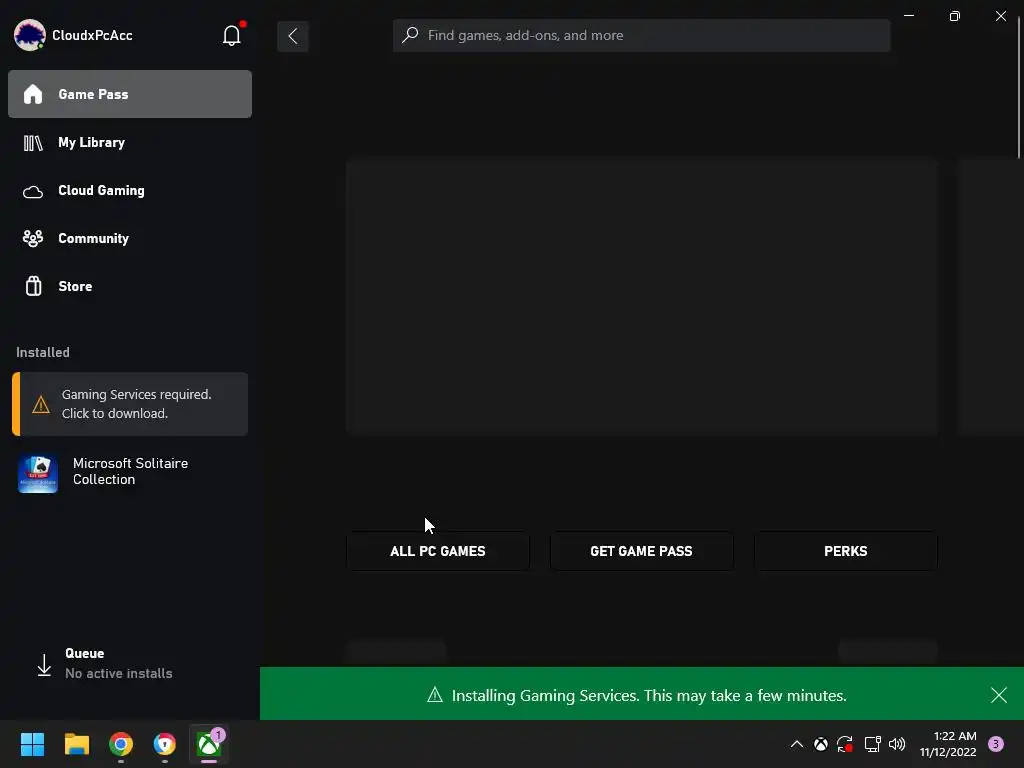The image size is (1024, 768).
Task: Show hidden system tray icons
Action: (x=797, y=744)
